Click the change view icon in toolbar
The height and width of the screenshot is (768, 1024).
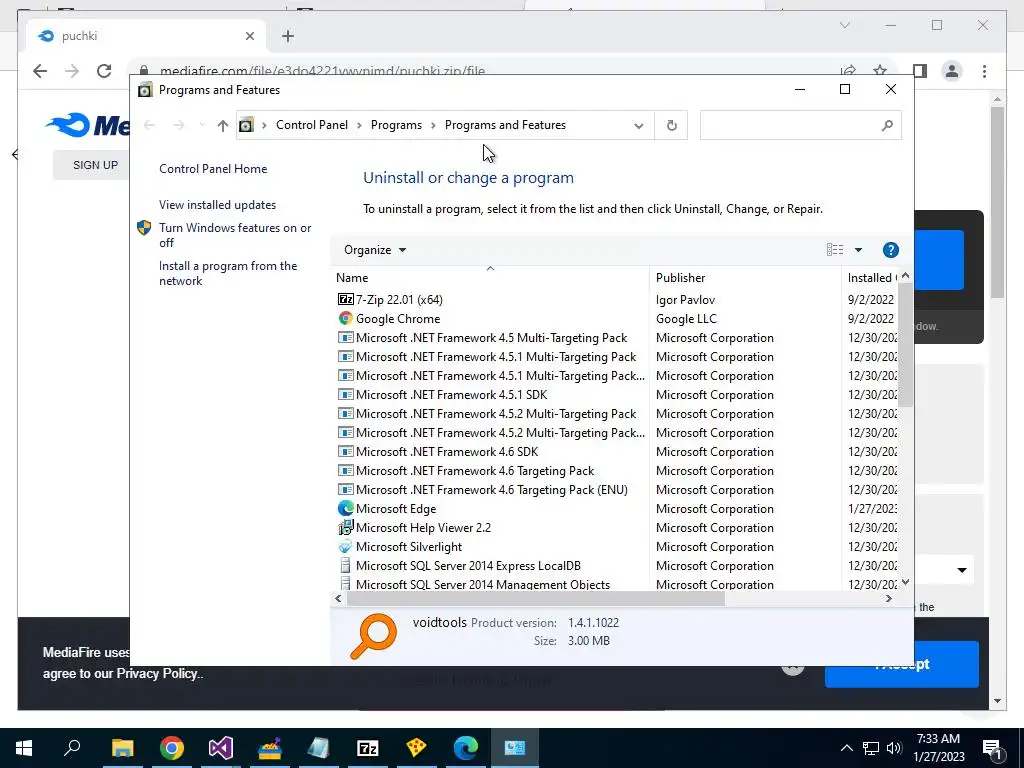tap(835, 250)
